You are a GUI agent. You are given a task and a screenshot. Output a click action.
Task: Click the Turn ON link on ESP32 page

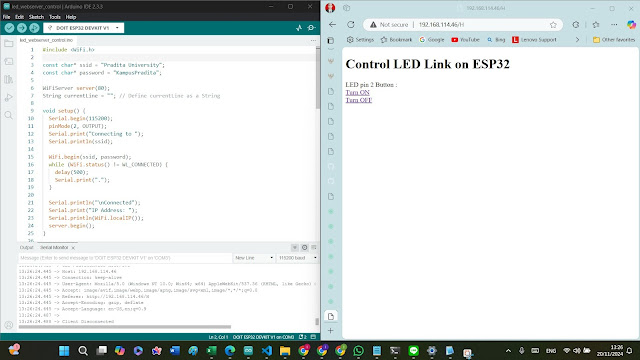click(358, 93)
